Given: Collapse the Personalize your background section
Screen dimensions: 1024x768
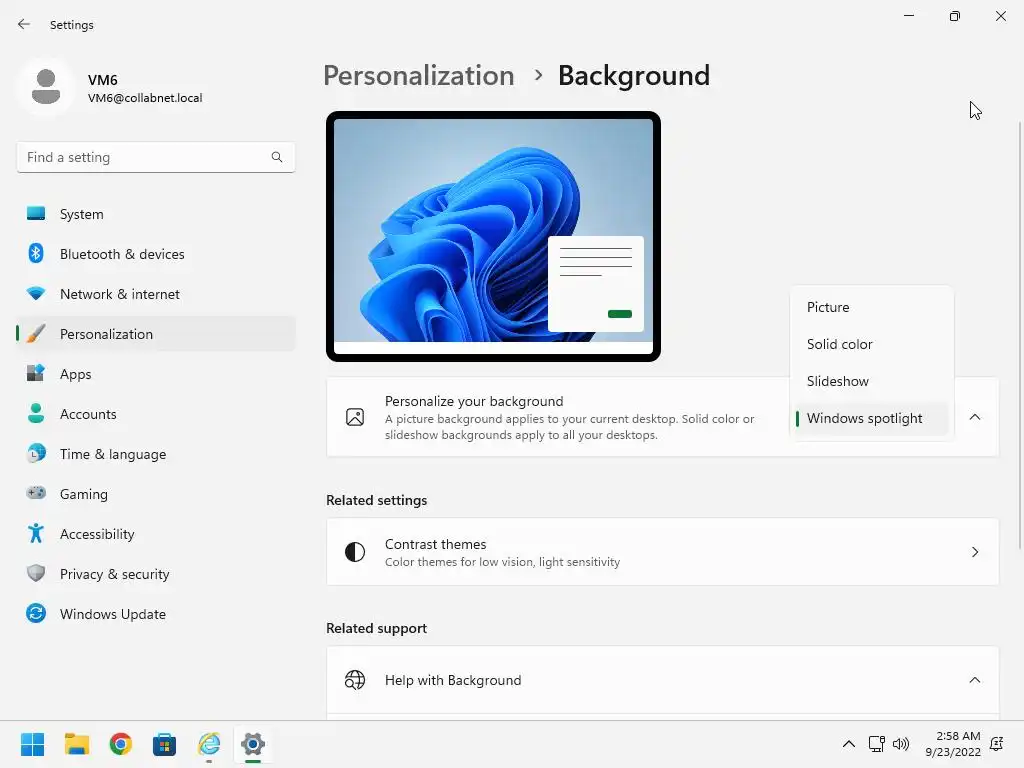Looking at the screenshot, I should click(x=974, y=417).
